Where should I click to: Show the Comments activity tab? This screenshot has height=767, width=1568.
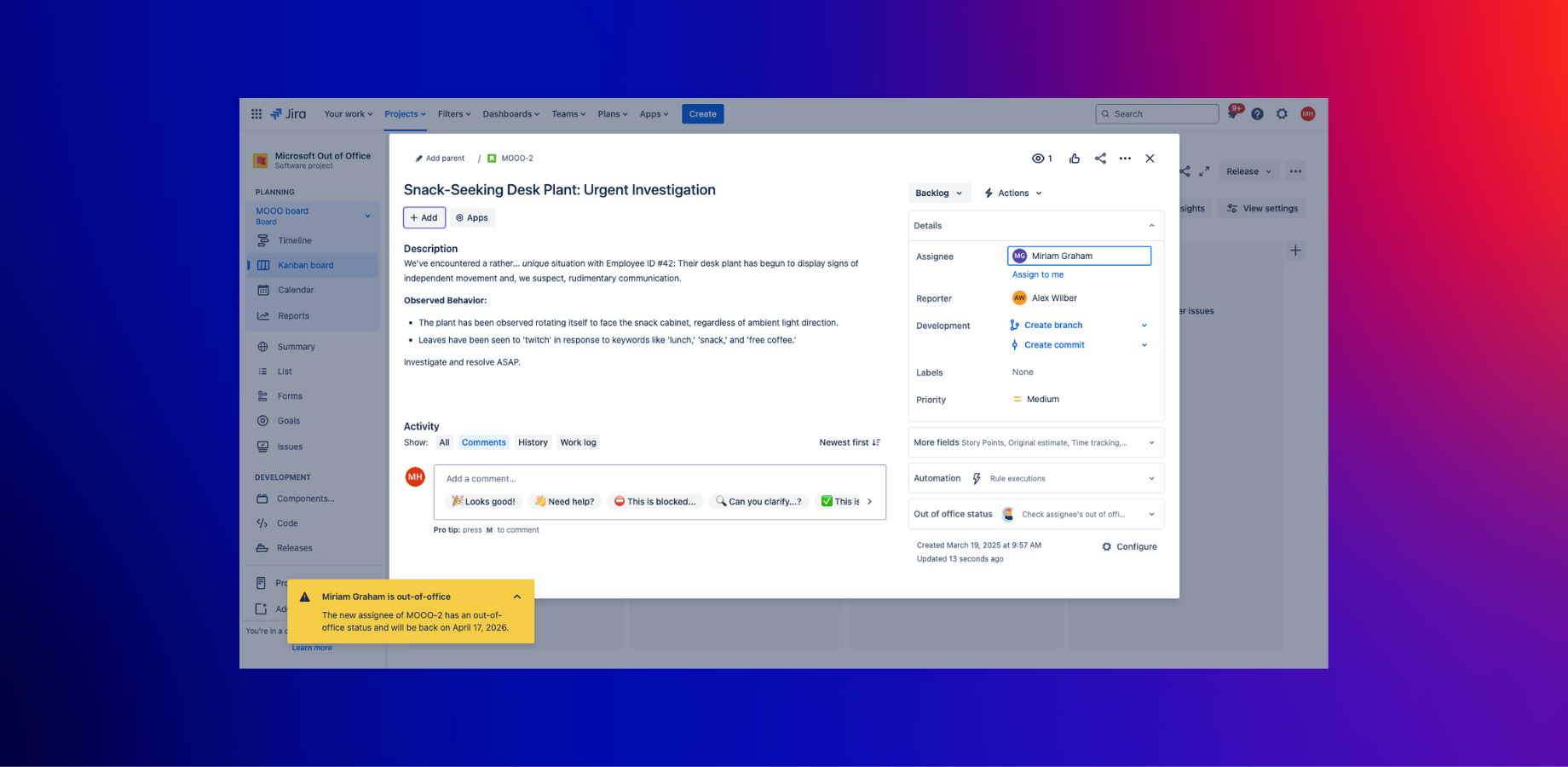[x=484, y=443]
